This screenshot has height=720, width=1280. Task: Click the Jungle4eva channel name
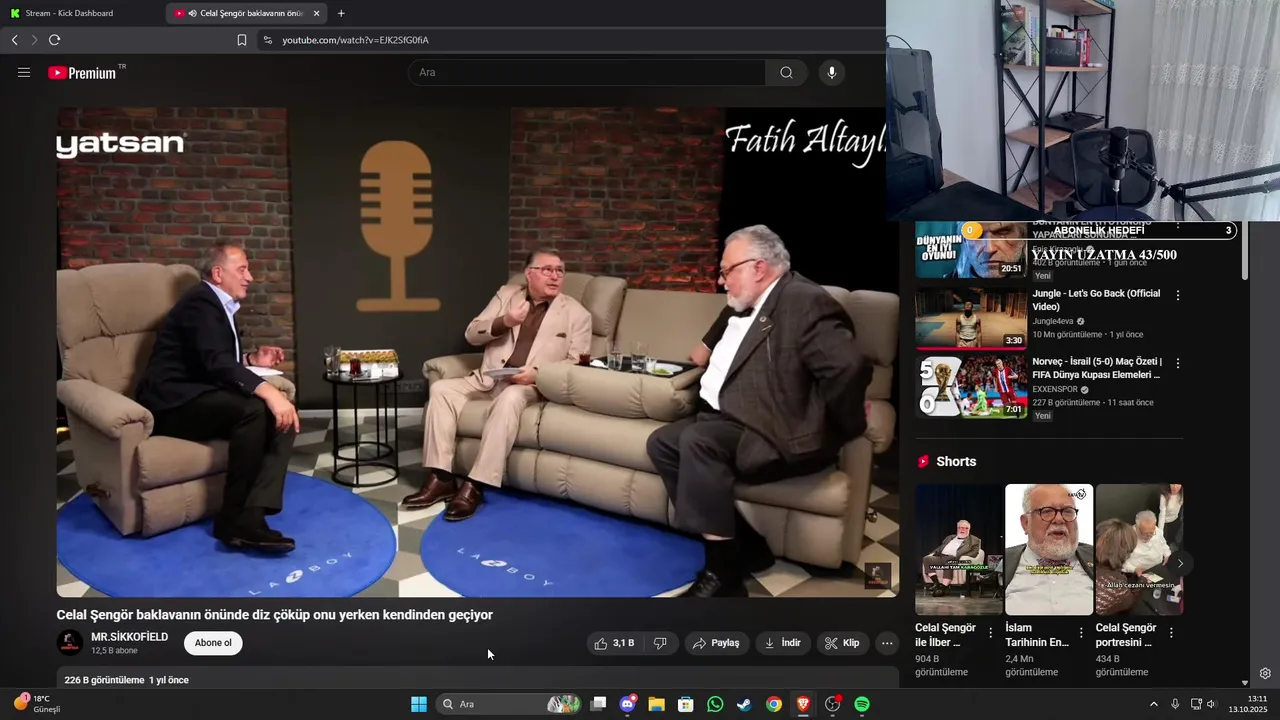pos(1054,321)
